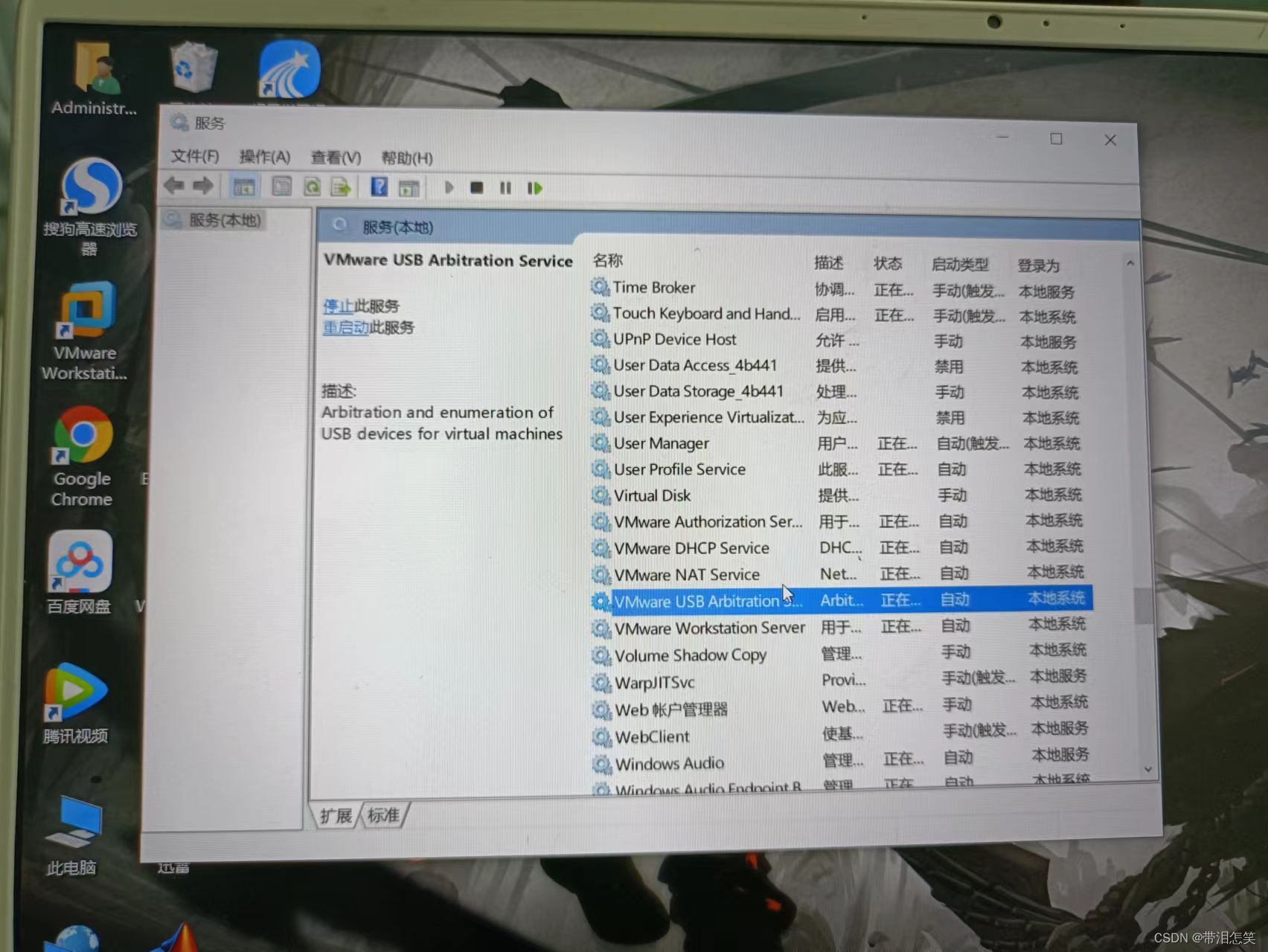The image size is (1268, 952).
Task: Switch to the 扩展 tab
Action: [336, 816]
